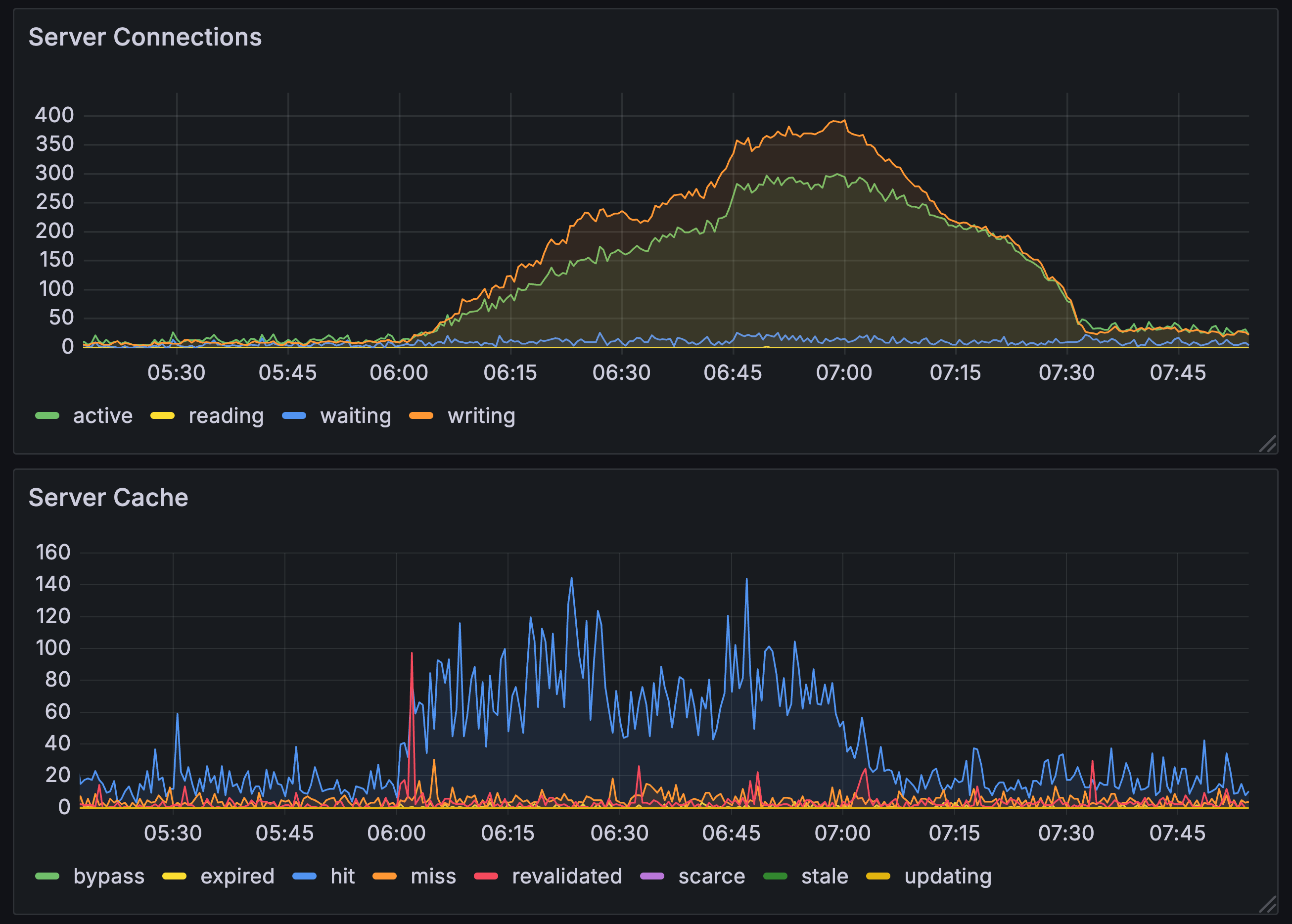Screen dimensions: 1292x924
Task: Toggle the scarce series legend label
Action: (711, 876)
